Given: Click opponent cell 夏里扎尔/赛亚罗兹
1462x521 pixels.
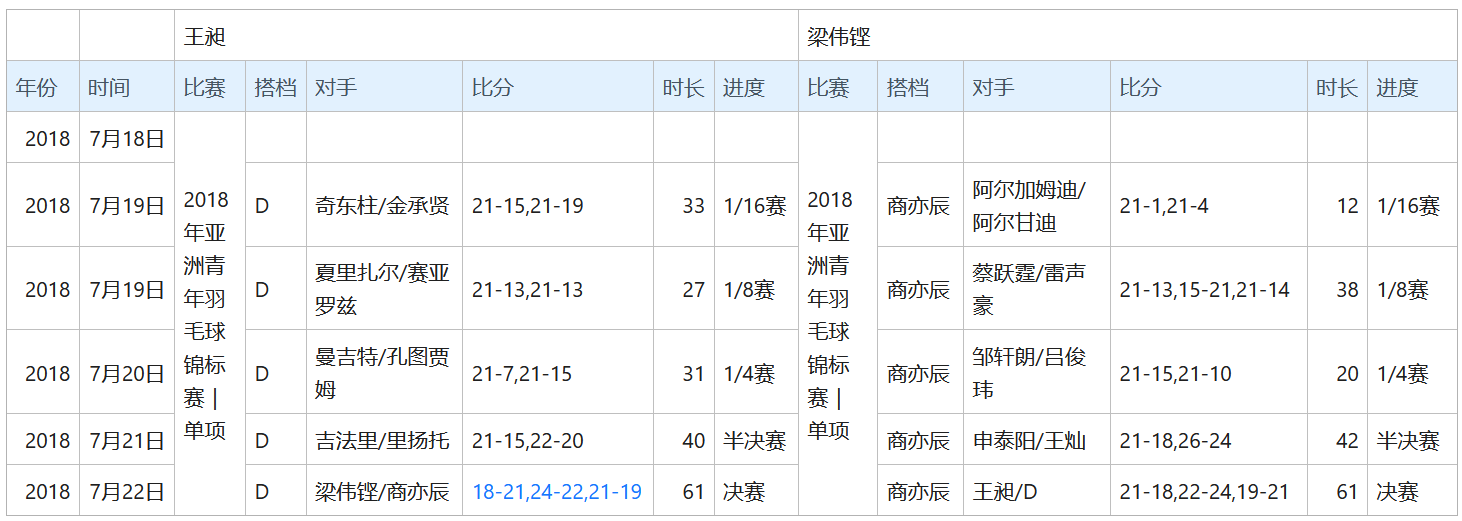Looking at the screenshot, I should point(382,289).
